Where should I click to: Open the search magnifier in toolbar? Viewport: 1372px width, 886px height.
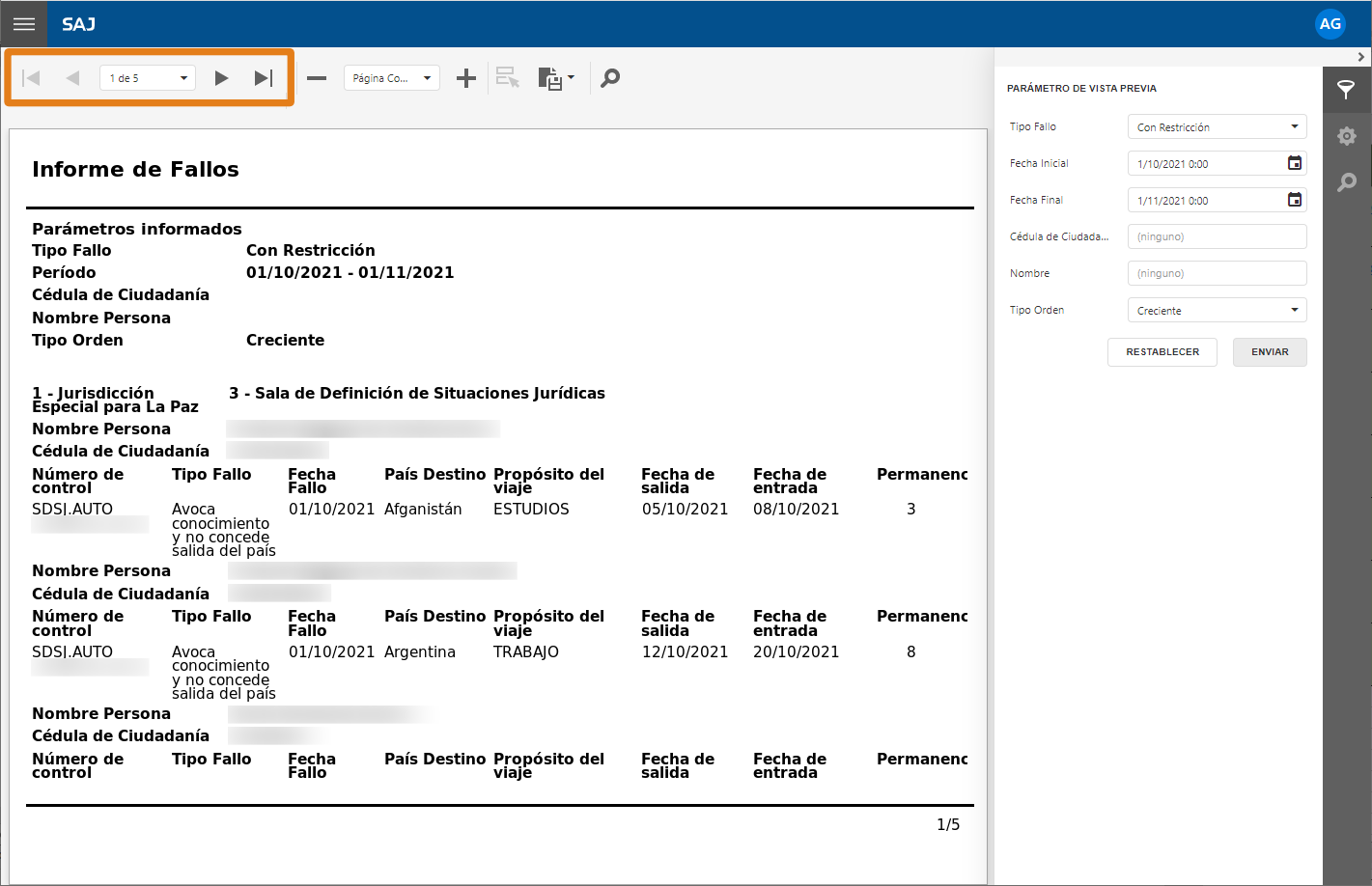[610, 78]
